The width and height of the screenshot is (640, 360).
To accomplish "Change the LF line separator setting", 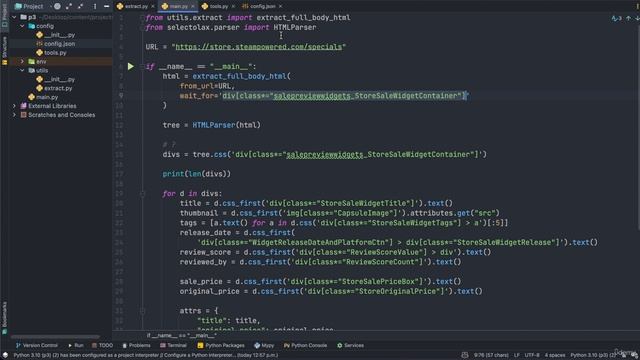I will [517, 356].
